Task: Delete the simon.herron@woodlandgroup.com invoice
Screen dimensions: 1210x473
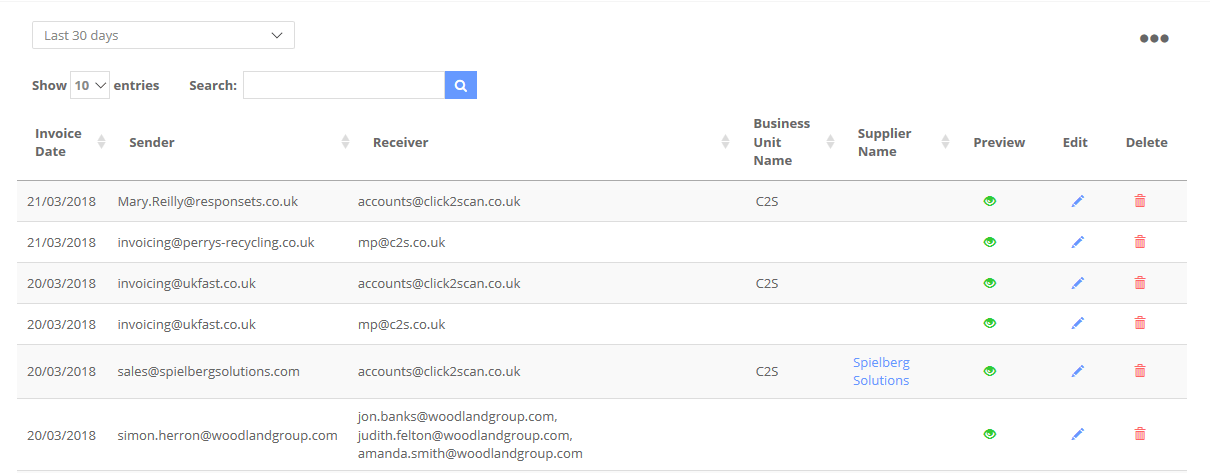Action: (x=1140, y=433)
